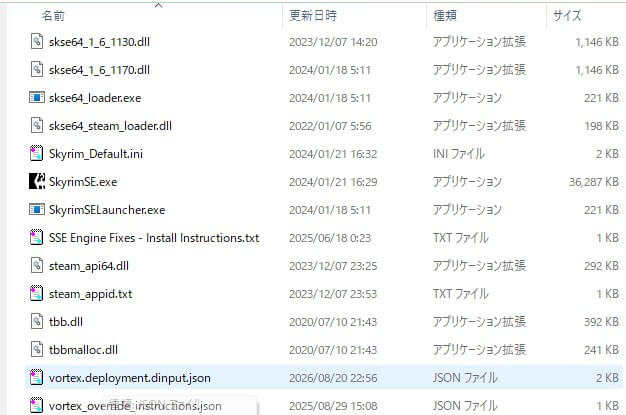Sort by the 種類 column header
Image resolution: width=626 pixels, height=415 pixels.
445,16
